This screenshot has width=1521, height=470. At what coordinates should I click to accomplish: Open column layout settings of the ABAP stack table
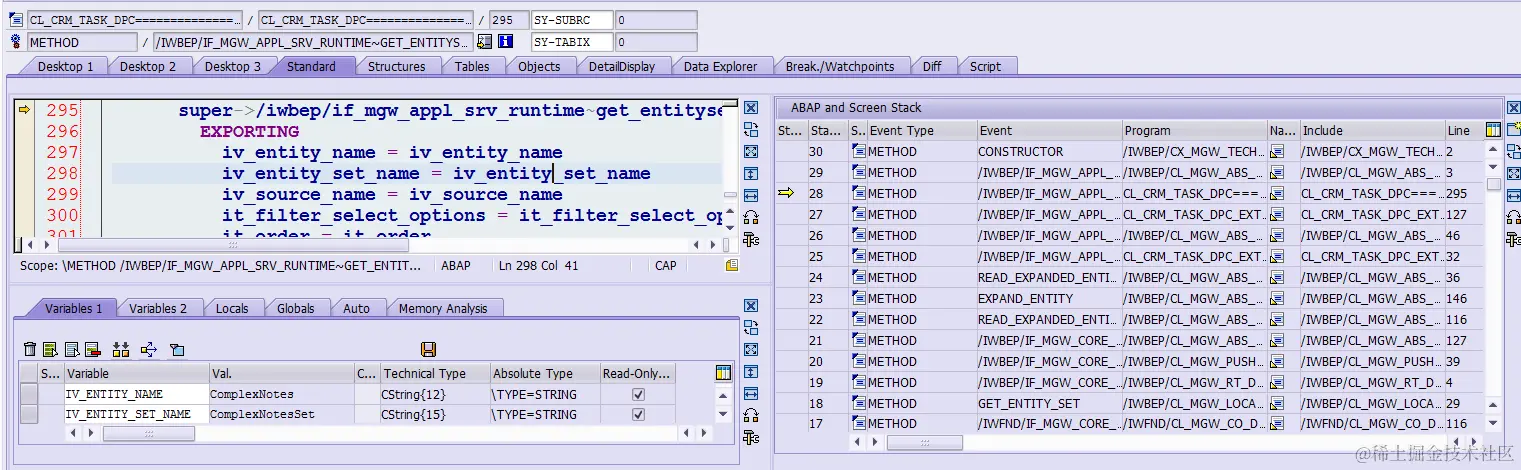tap(1493, 130)
